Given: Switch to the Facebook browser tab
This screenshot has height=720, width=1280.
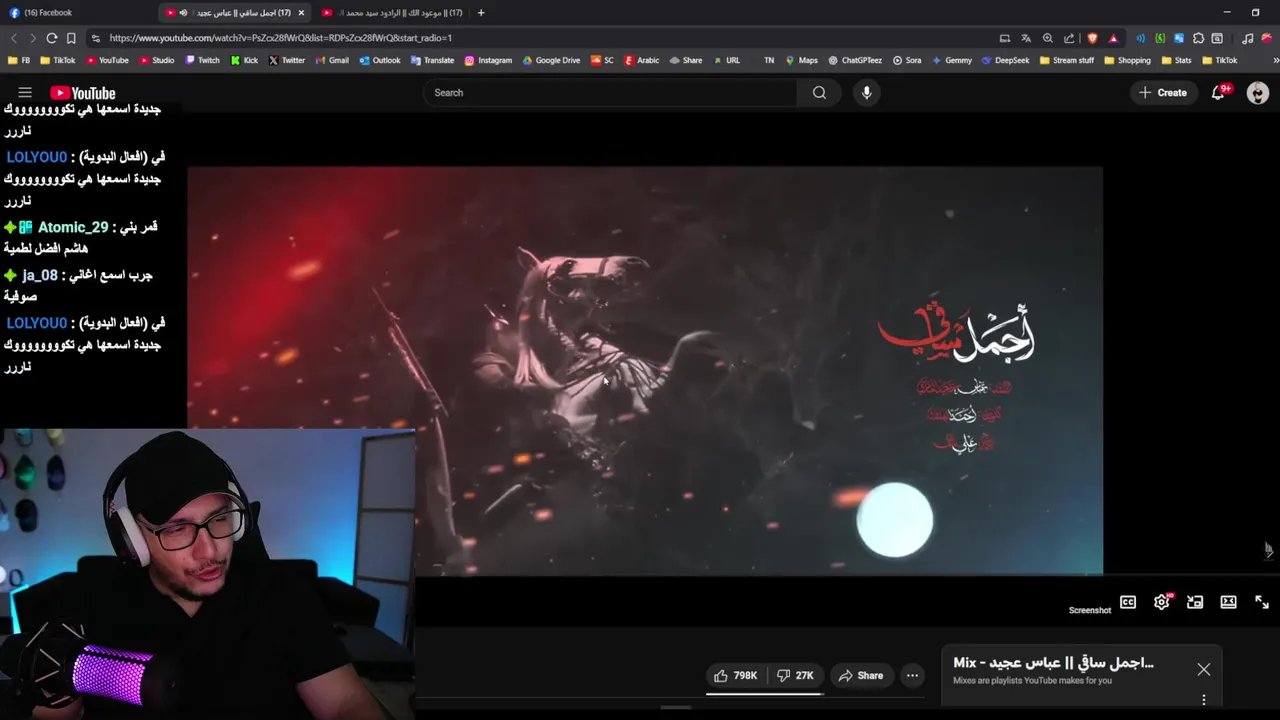Looking at the screenshot, I should 75,13.
